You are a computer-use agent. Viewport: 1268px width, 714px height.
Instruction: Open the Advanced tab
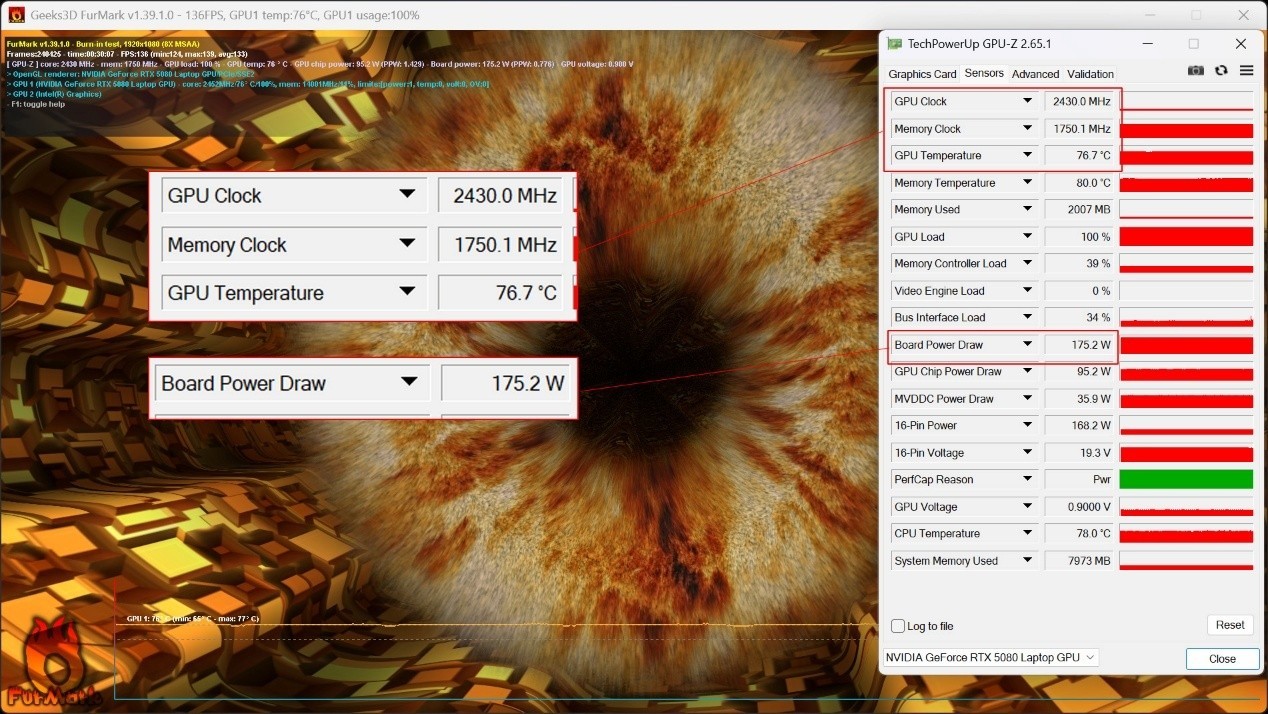[x=1035, y=74]
